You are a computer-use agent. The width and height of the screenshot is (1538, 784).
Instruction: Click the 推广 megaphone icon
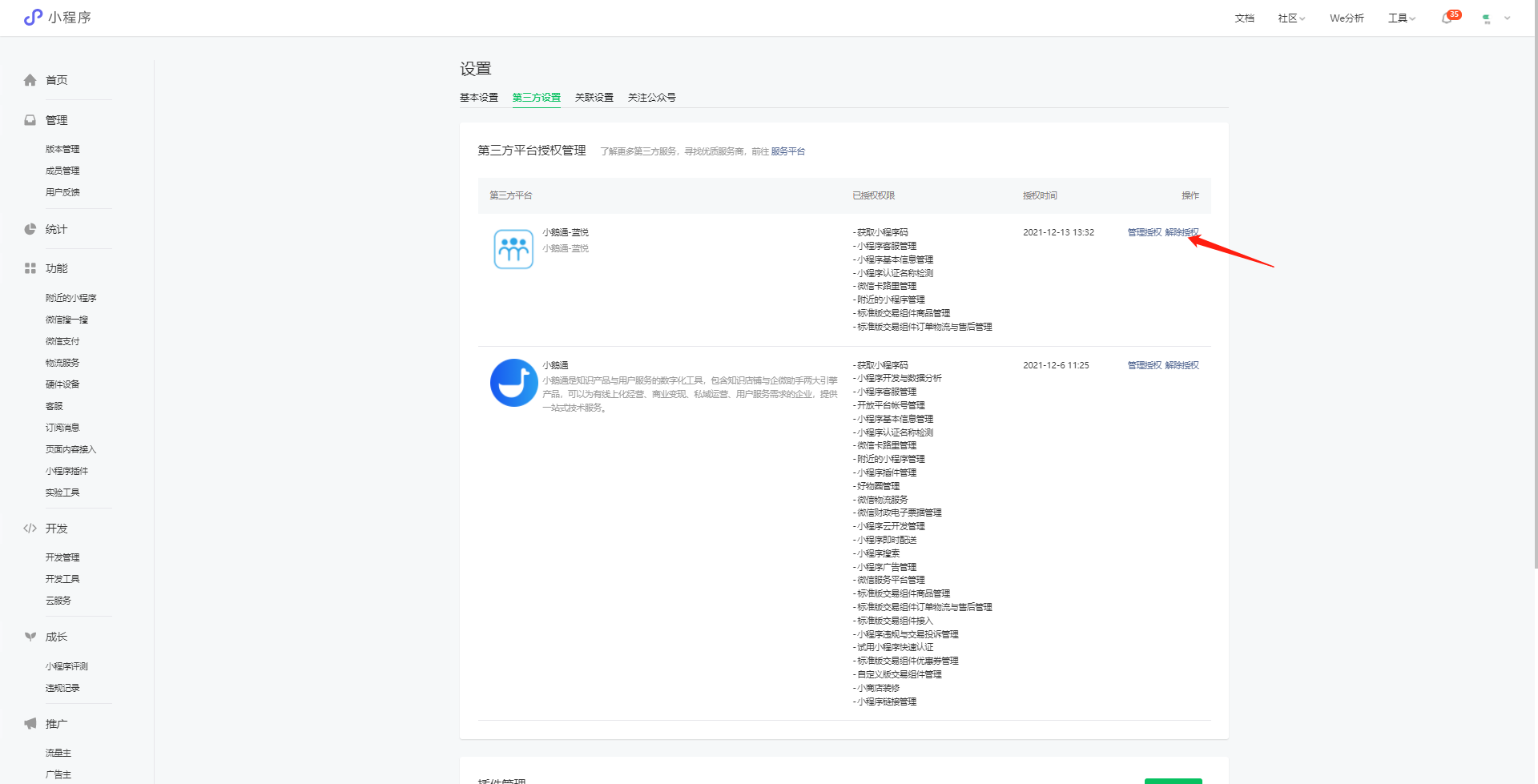point(30,724)
